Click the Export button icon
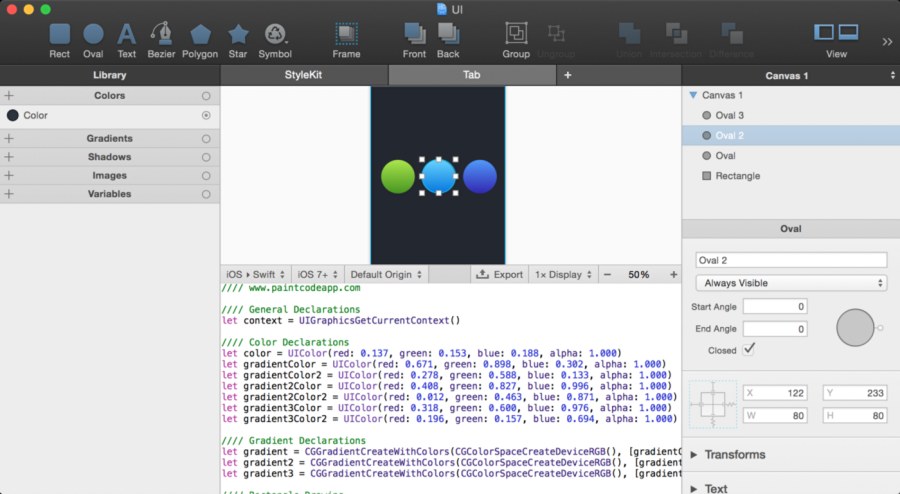 [x=483, y=274]
